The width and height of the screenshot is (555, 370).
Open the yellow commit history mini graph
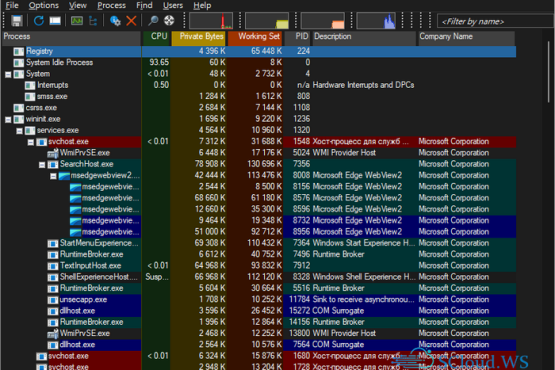(x=267, y=21)
